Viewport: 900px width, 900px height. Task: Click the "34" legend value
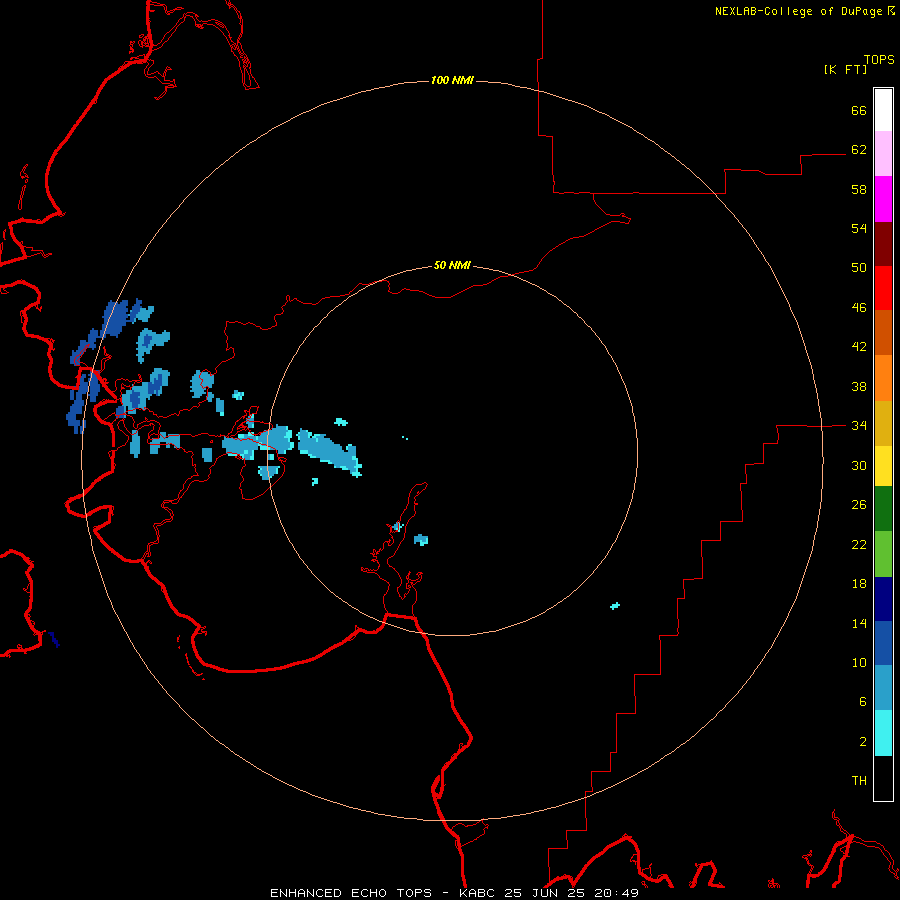859,425
